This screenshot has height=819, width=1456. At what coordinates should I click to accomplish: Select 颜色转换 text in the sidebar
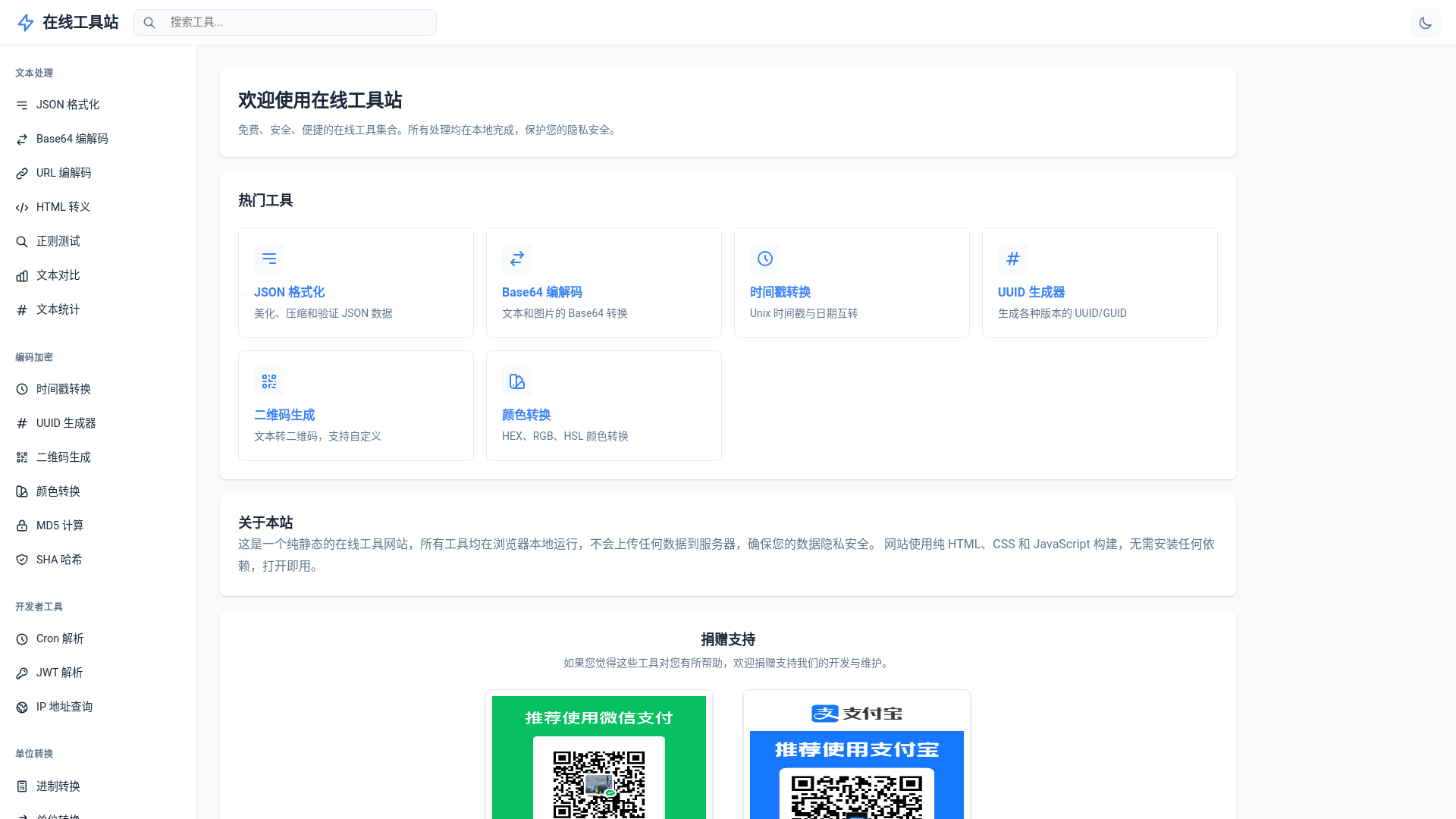[x=58, y=491]
